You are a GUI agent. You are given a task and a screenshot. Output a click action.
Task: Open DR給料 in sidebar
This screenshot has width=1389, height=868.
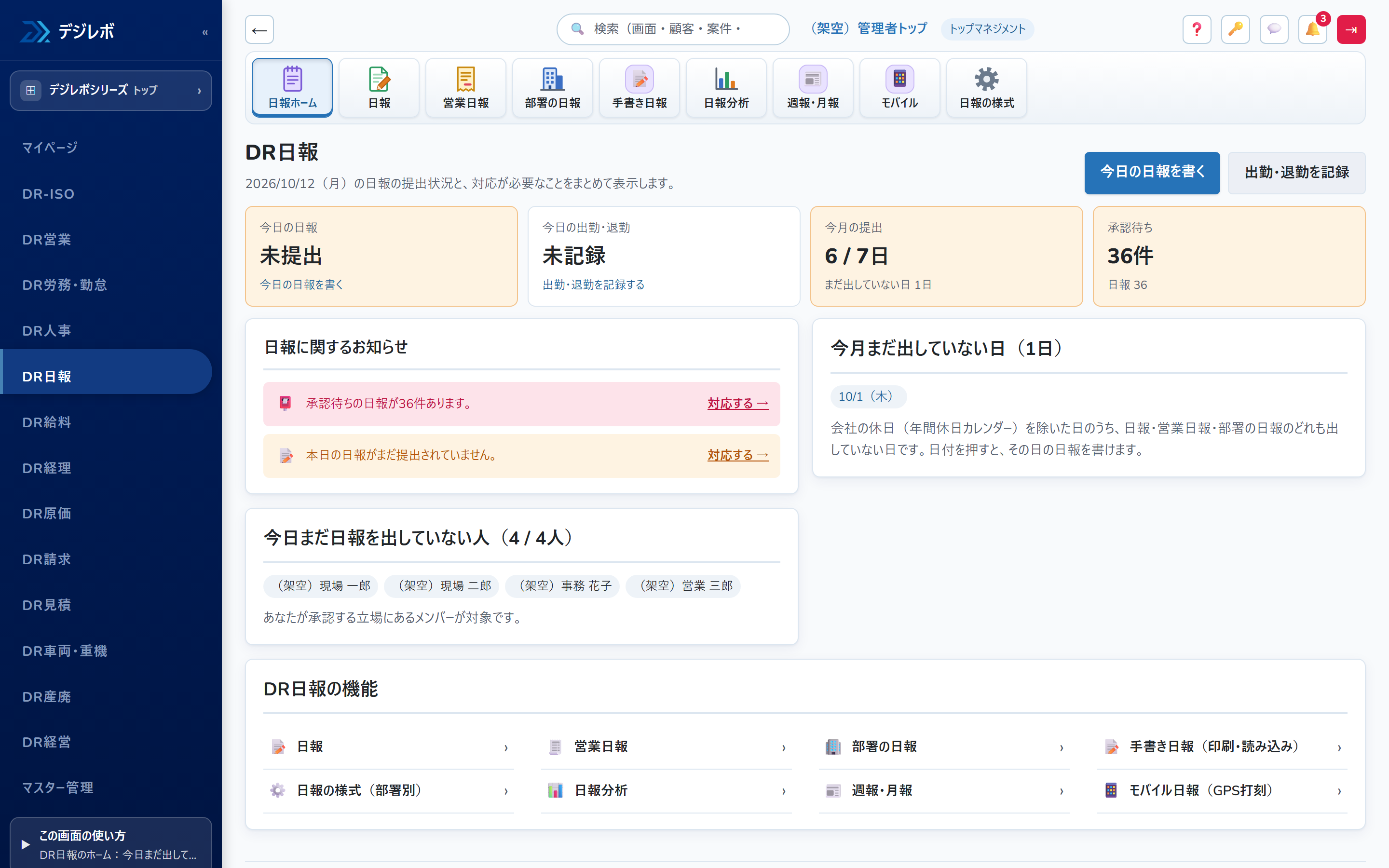[106, 422]
